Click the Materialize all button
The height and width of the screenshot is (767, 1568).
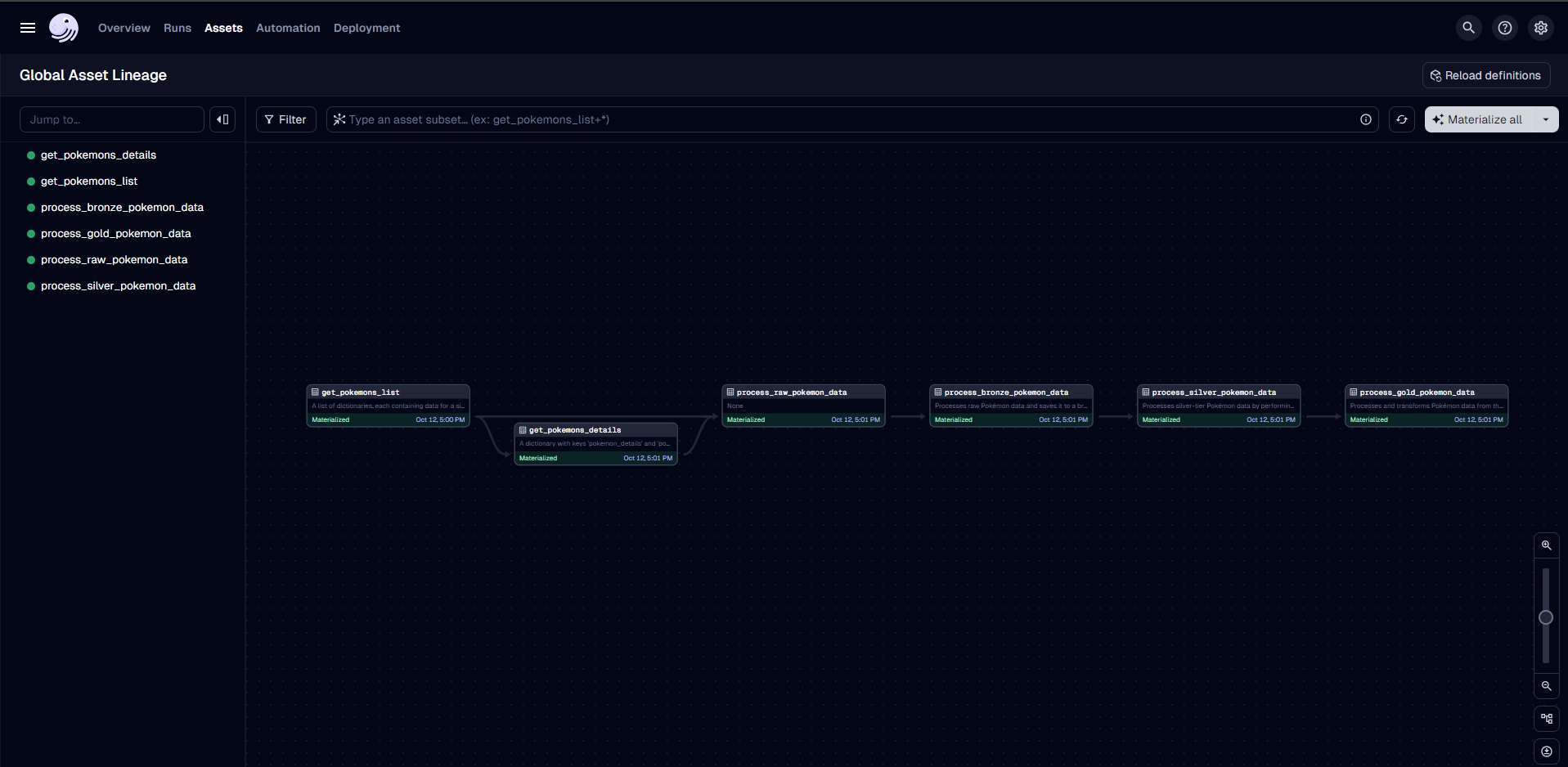click(x=1478, y=119)
